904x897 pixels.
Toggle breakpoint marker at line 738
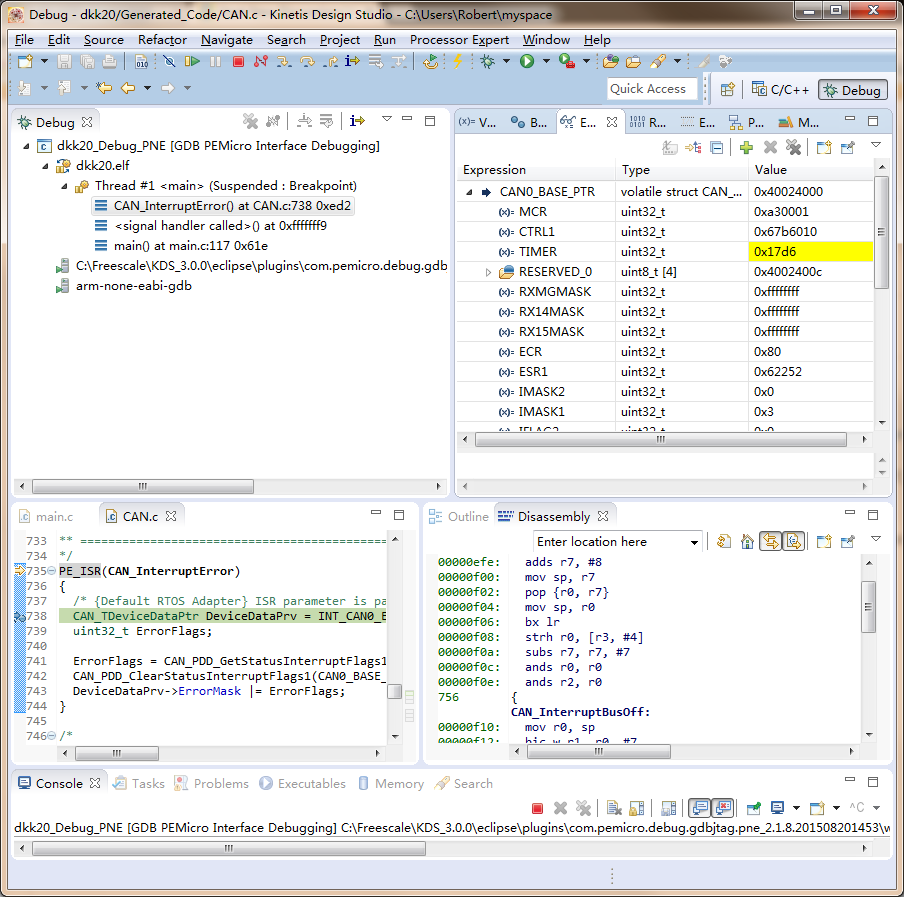(x=19, y=616)
